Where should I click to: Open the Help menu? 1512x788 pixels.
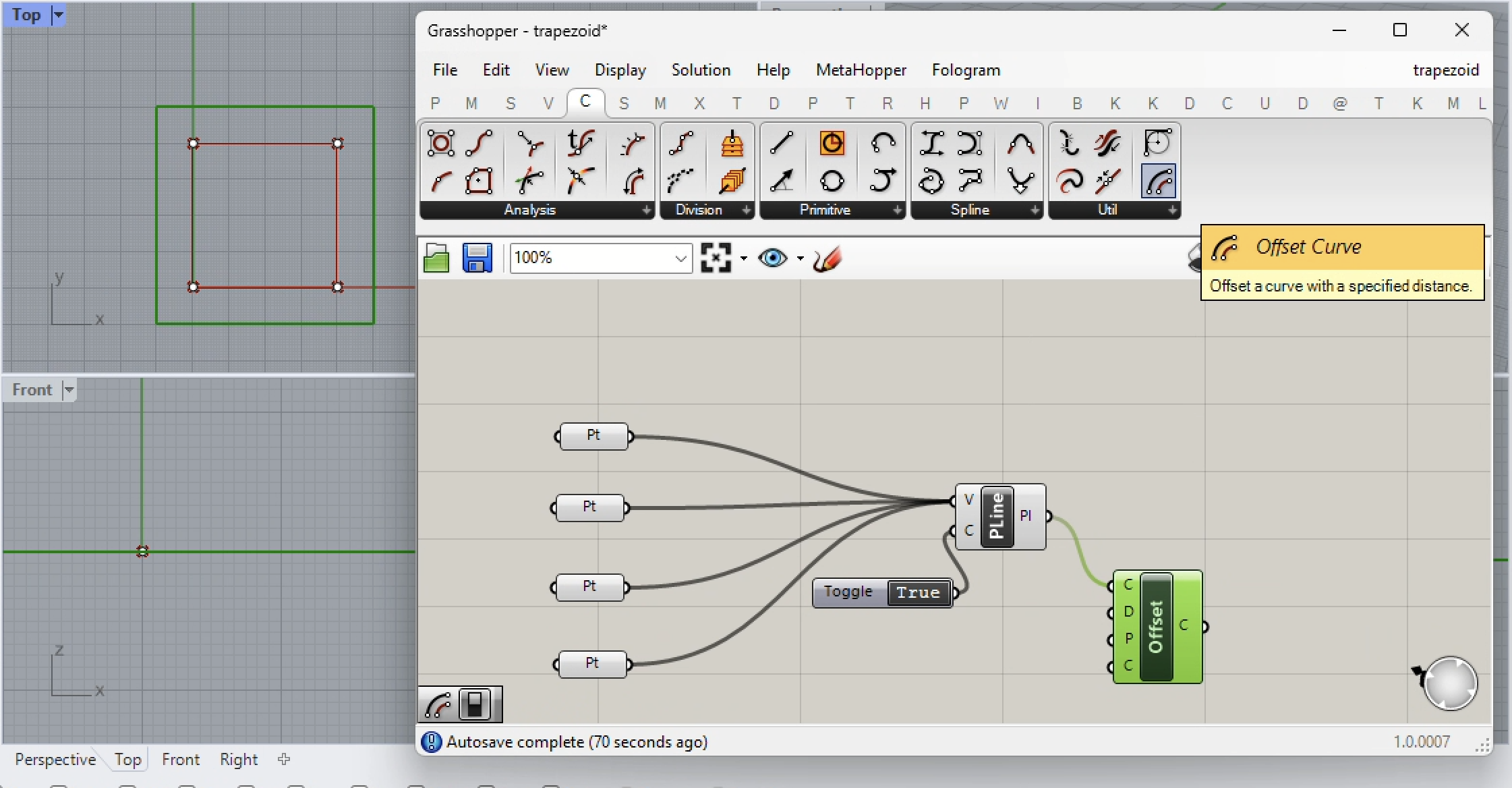(x=773, y=70)
